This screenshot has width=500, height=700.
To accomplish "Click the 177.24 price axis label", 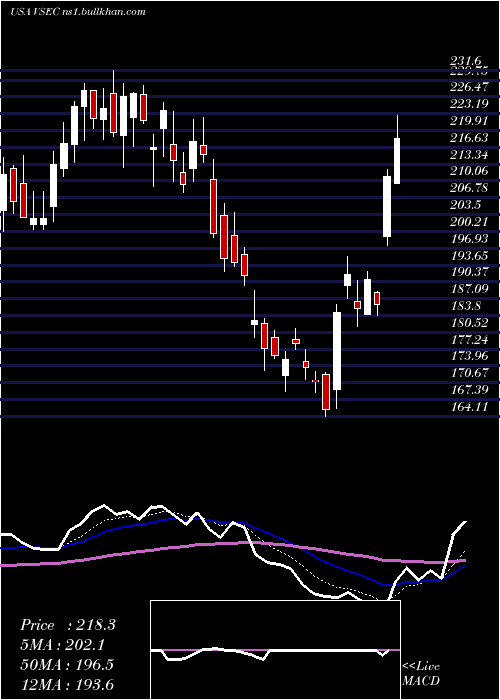I will (469, 340).
